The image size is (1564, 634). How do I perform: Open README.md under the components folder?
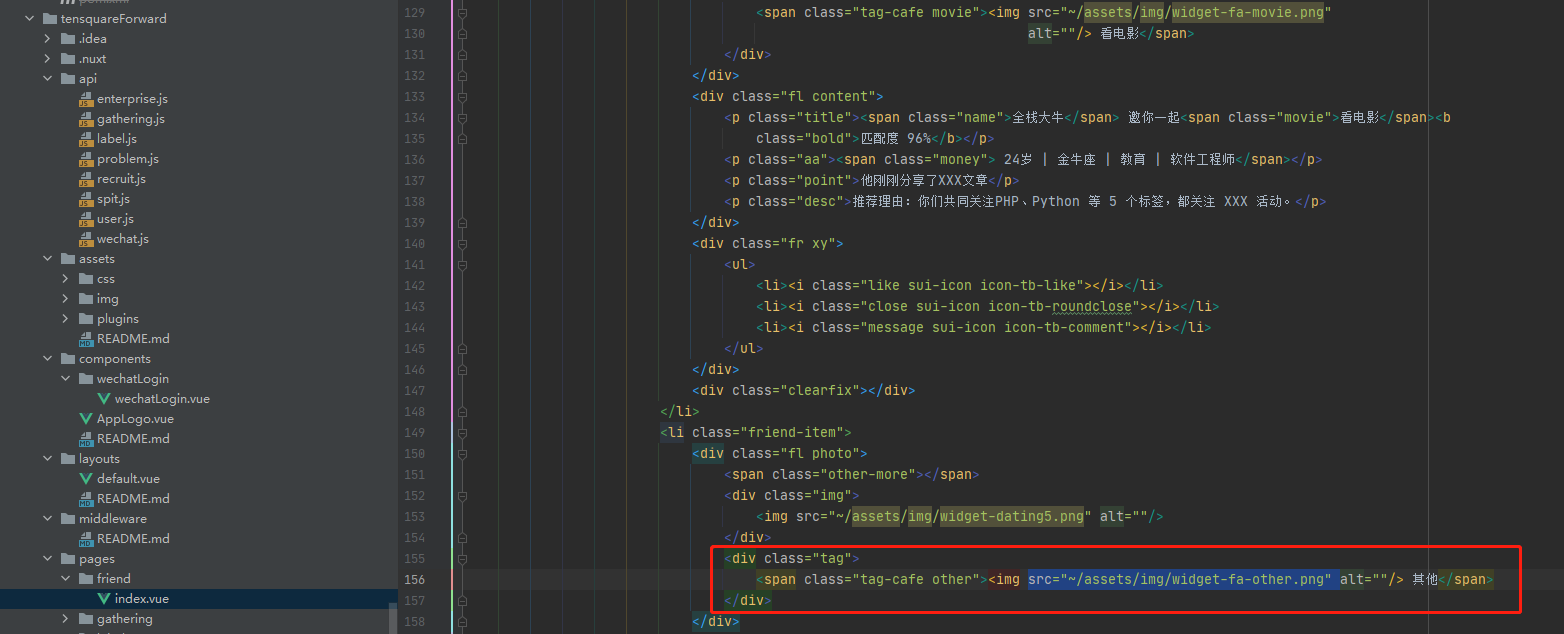click(133, 439)
